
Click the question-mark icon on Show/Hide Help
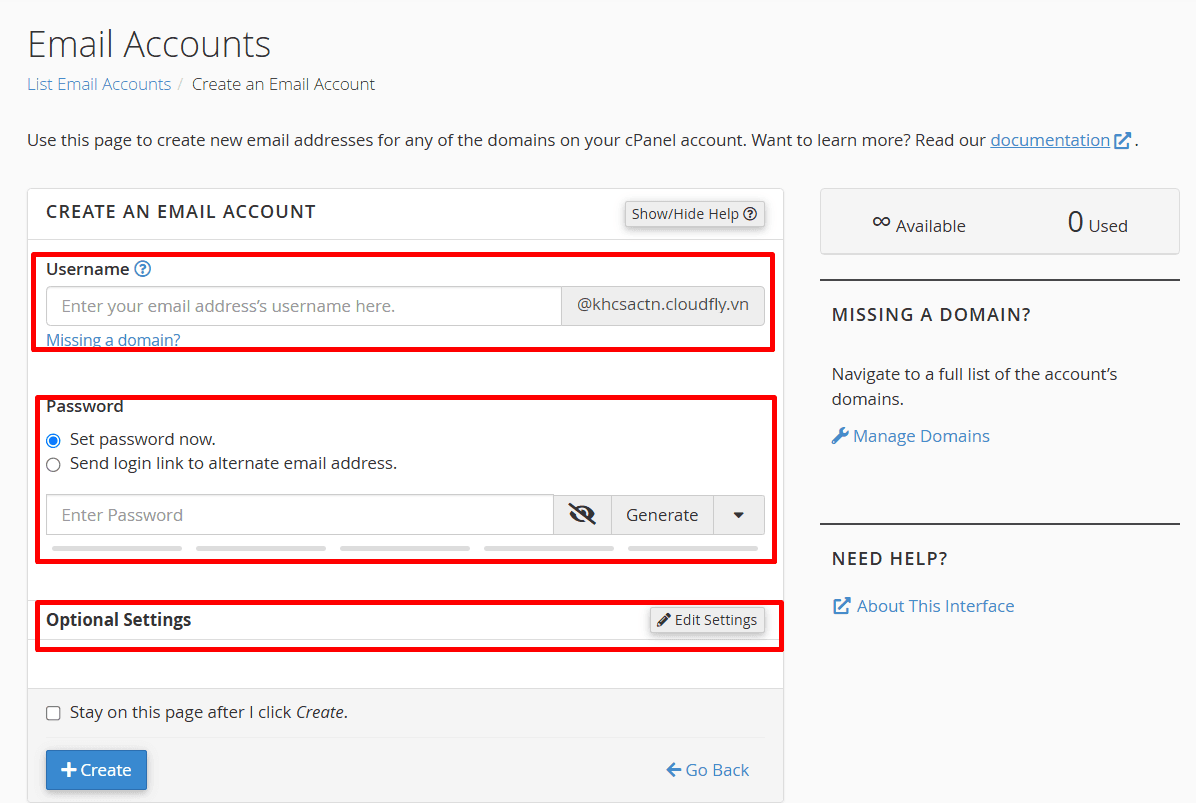(x=750, y=213)
